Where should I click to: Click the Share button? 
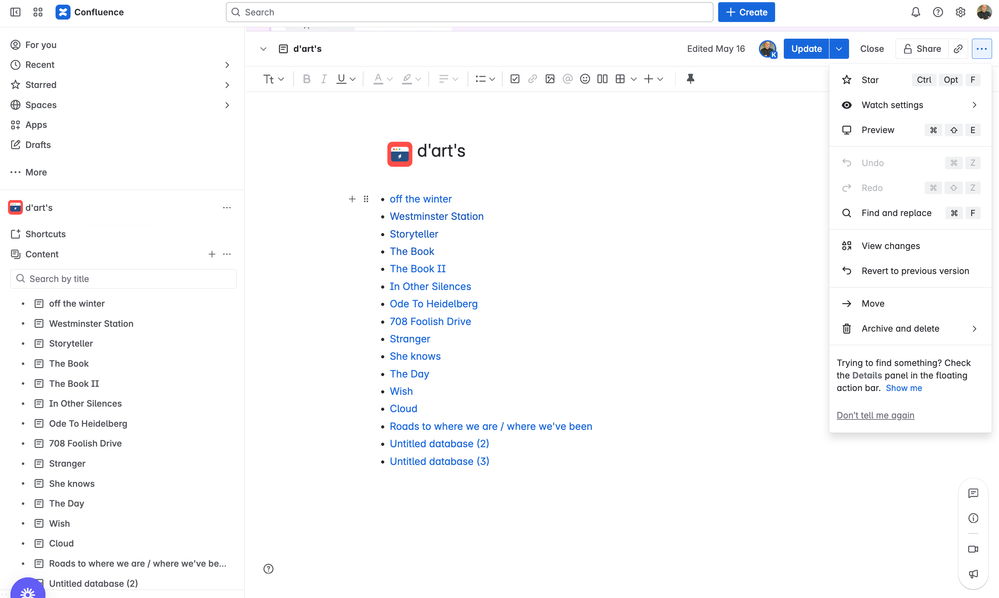pos(921,49)
